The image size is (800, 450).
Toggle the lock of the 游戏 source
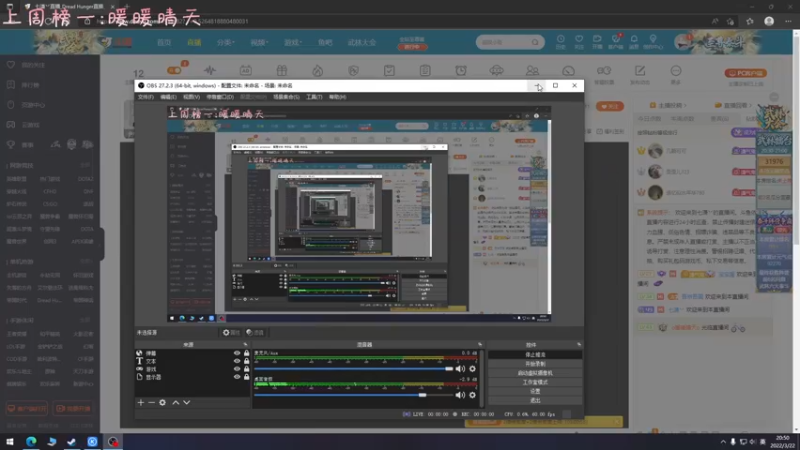(246, 369)
